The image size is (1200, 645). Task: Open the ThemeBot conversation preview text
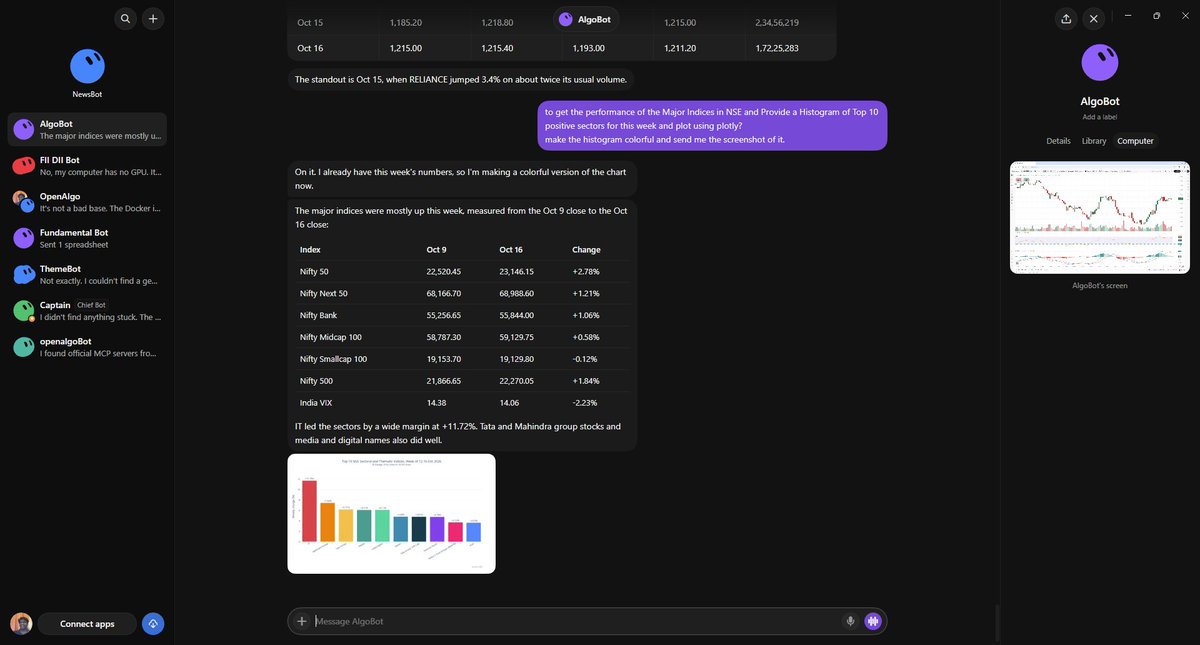pos(101,281)
